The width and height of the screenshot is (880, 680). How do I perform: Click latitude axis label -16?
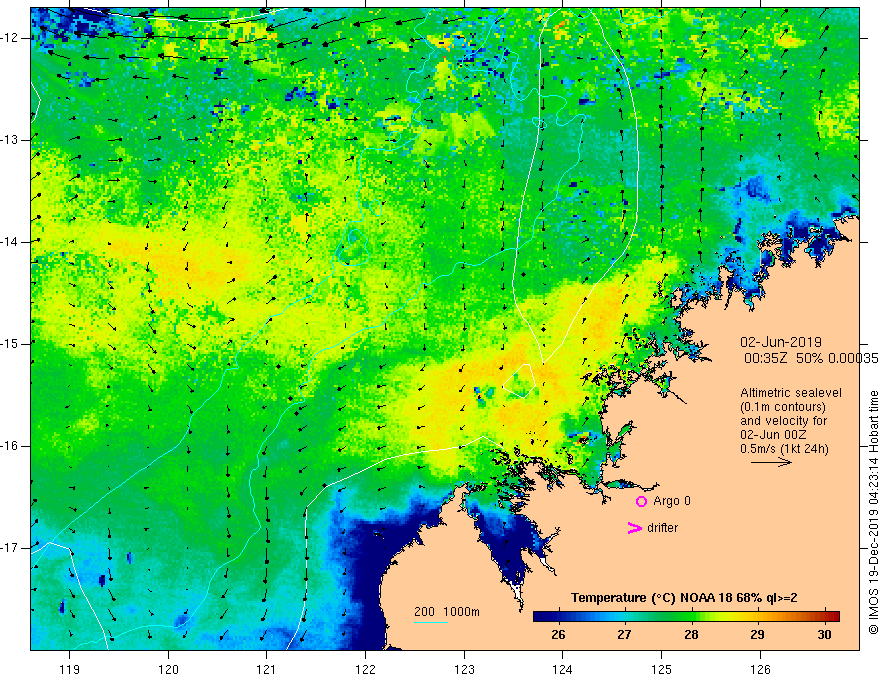(11, 446)
